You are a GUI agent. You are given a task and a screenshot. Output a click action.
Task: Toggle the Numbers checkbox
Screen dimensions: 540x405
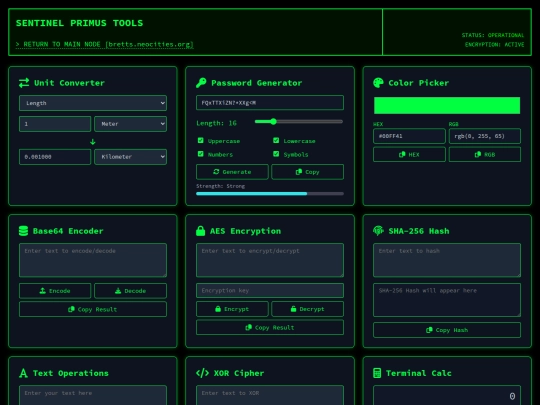[x=200, y=154]
